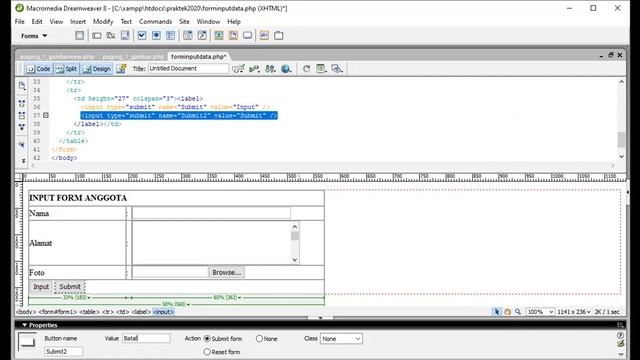
Task: Insert a Radio Button from Forms toolbar
Action: 156,36
